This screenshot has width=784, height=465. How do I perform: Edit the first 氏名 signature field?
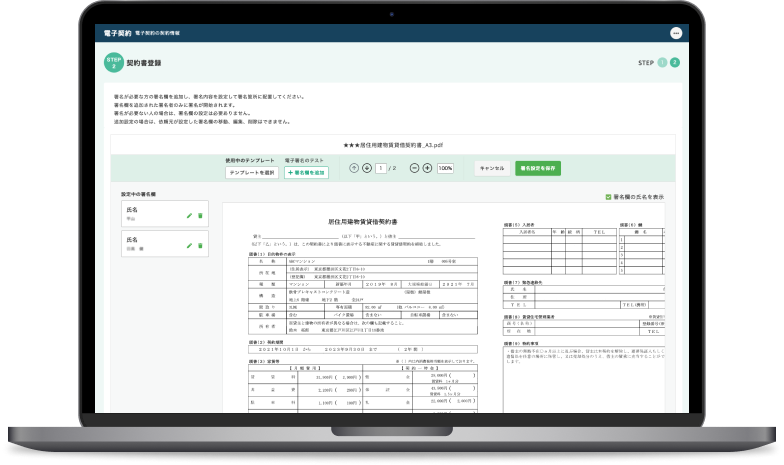(189, 216)
